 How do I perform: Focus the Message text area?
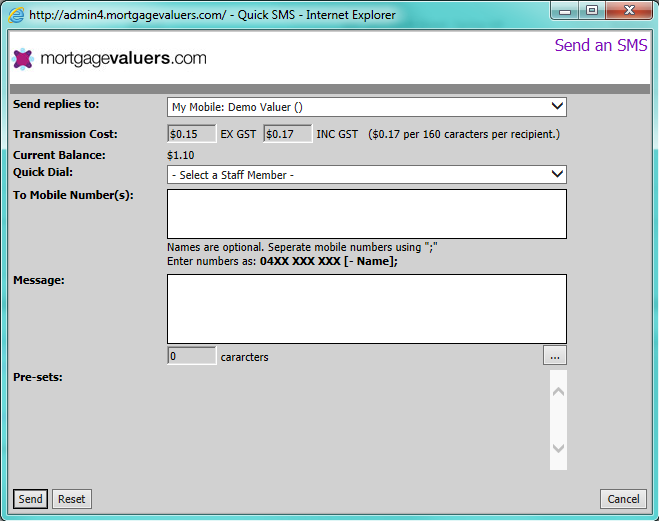[366, 309]
